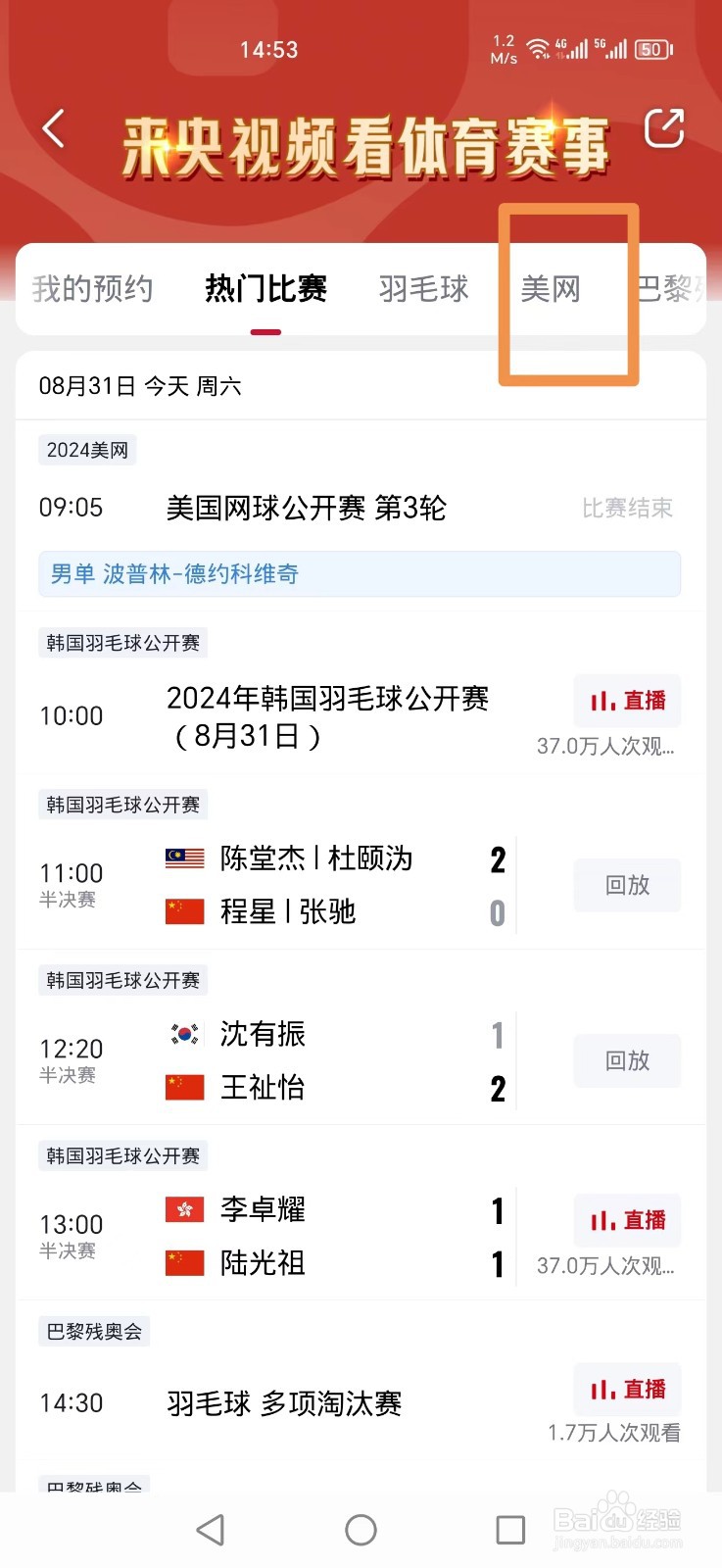
Task: Tap the Malaysia flag beside 陈堂杰
Action: tap(184, 858)
